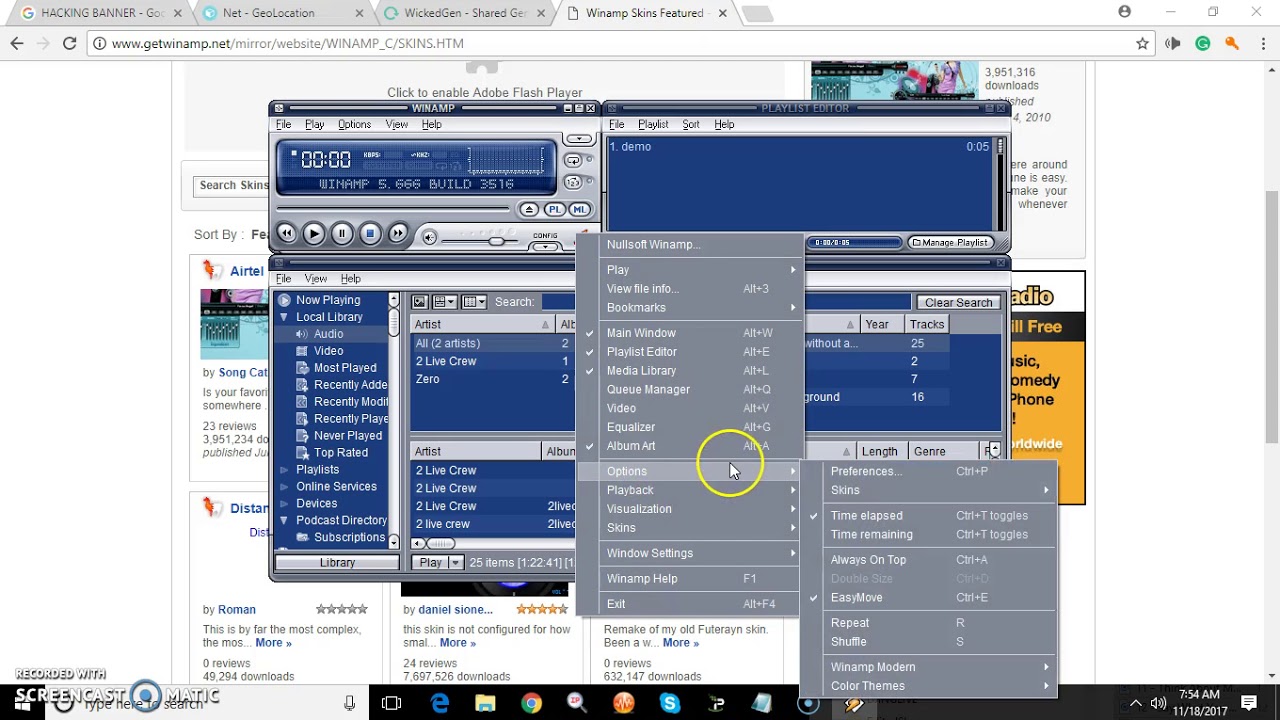This screenshot has width=1280, height=720.
Task: Click the album art view icon in Media Library toolbar
Action: point(420,302)
